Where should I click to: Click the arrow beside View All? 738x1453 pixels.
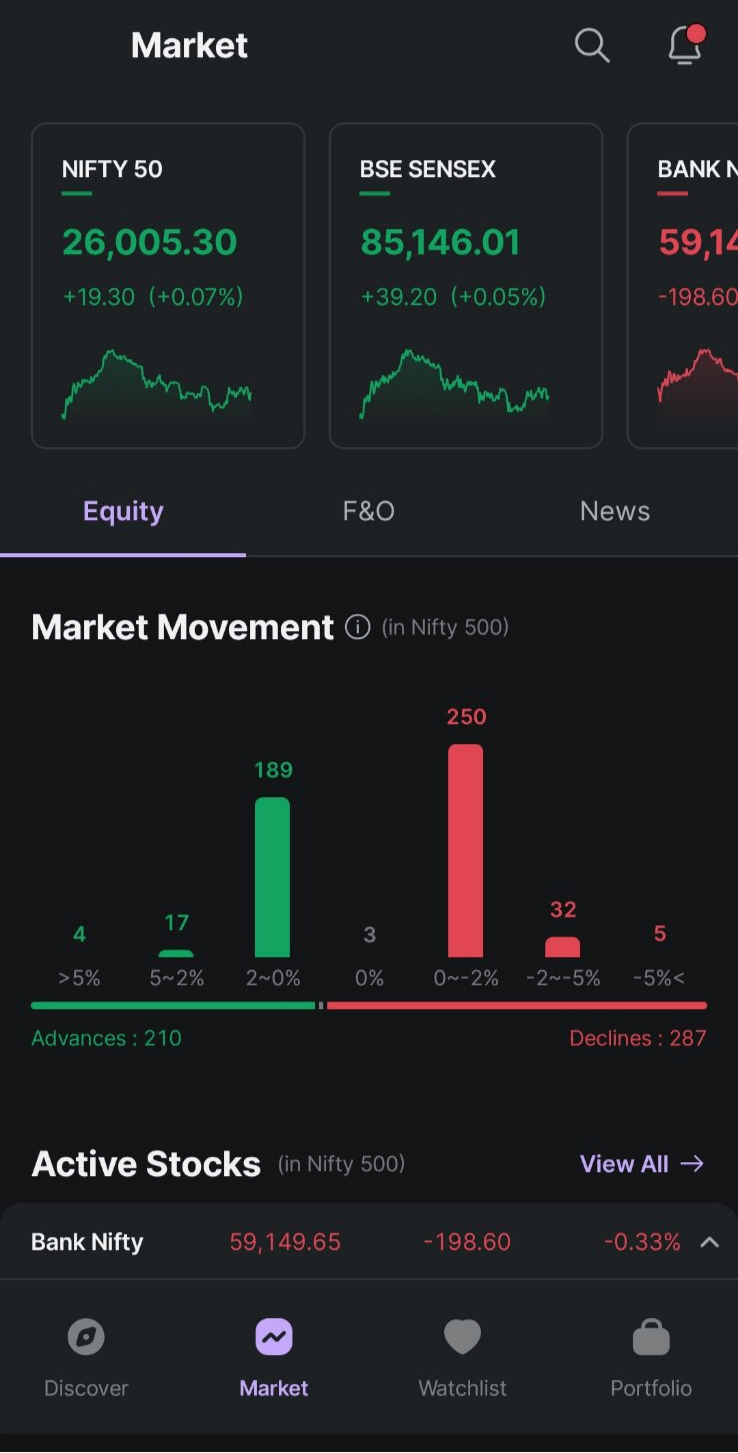692,1164
